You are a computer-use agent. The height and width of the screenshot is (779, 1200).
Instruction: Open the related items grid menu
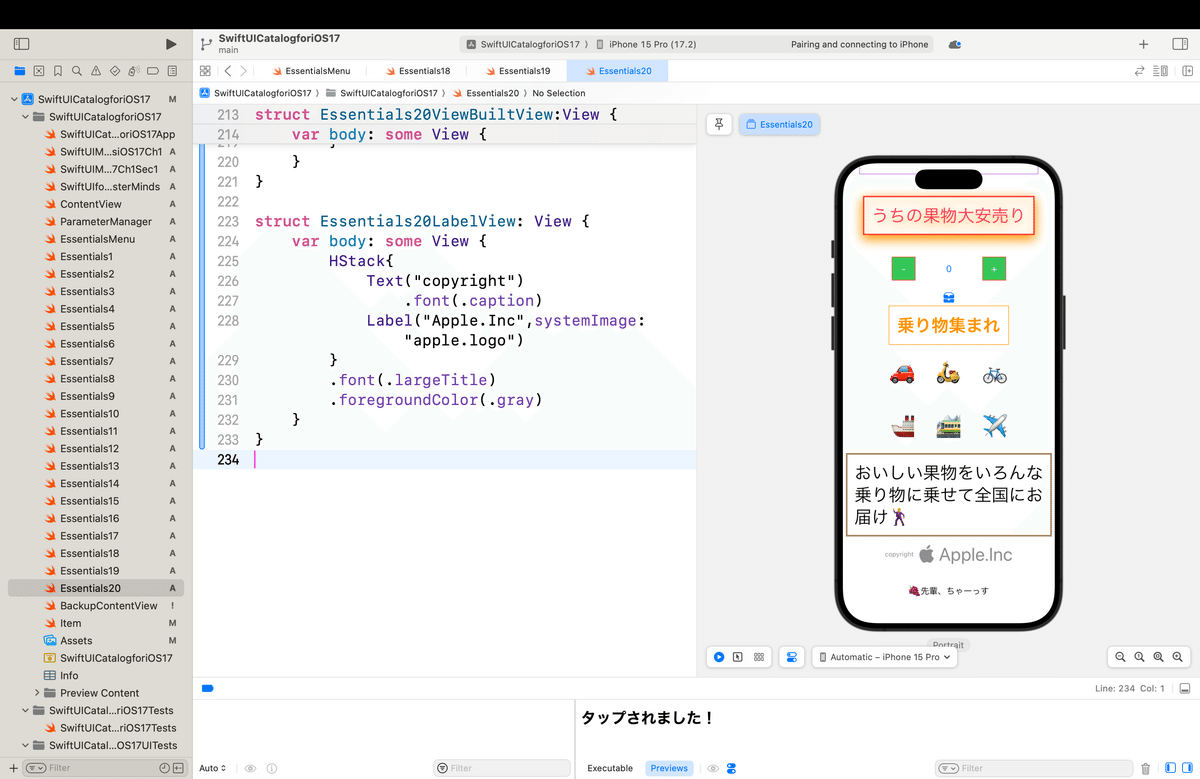205,71
